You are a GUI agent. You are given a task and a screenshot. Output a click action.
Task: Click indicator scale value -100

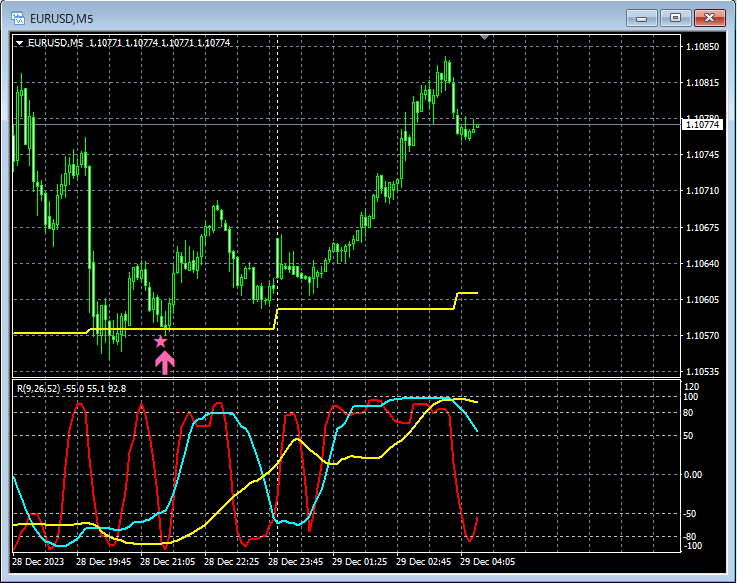coord(692,546)
